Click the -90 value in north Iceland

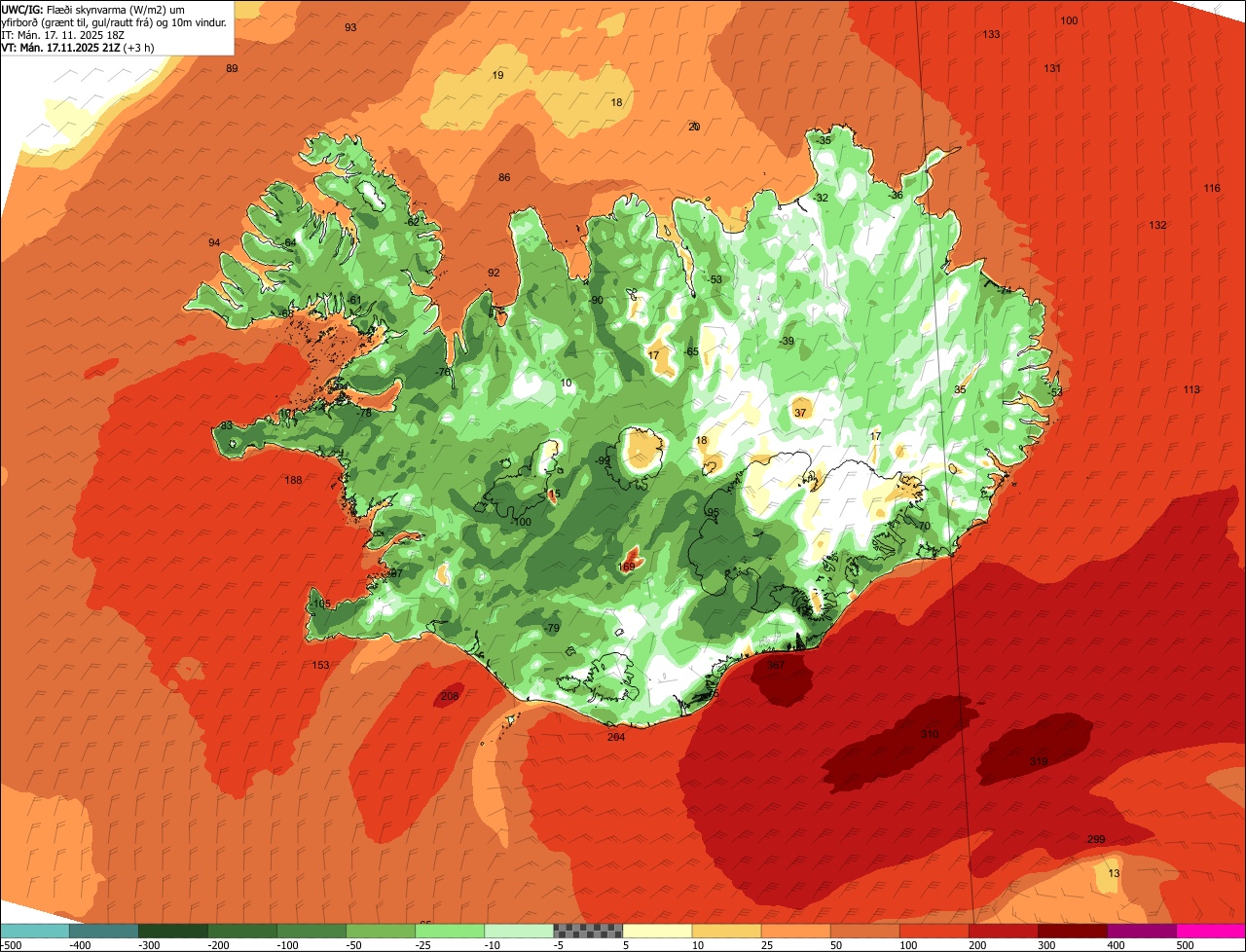pos(596,300)
